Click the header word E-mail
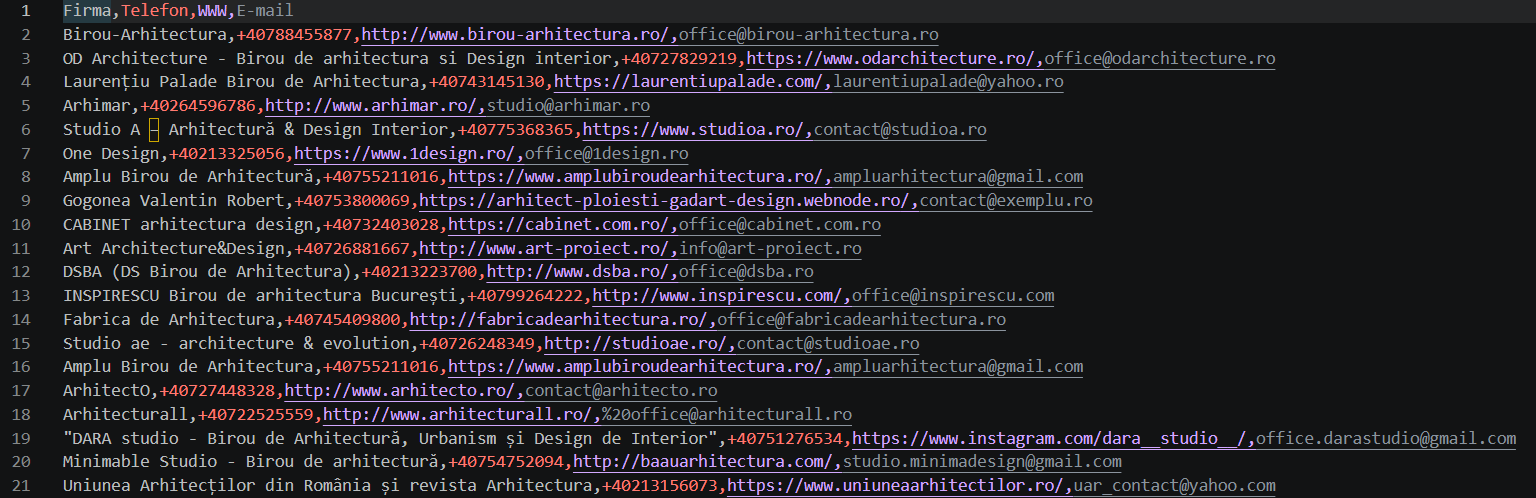This screenshot has width=1536, height=498. 265,11
